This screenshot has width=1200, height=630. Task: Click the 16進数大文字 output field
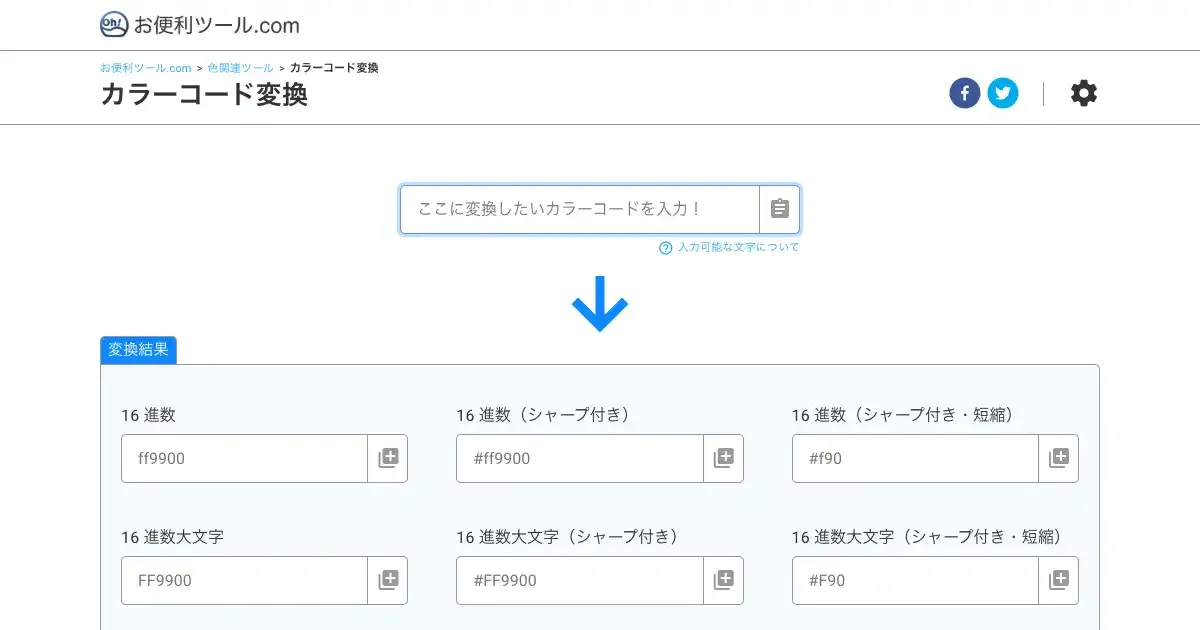tap(244, 581)
